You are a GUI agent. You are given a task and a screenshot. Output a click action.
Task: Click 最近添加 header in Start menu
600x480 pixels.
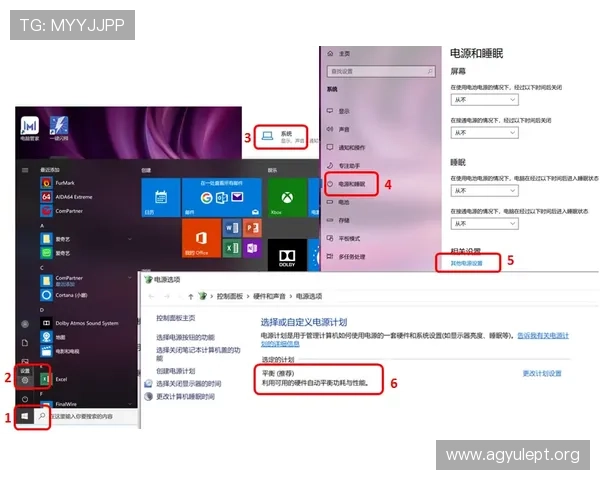50,170
